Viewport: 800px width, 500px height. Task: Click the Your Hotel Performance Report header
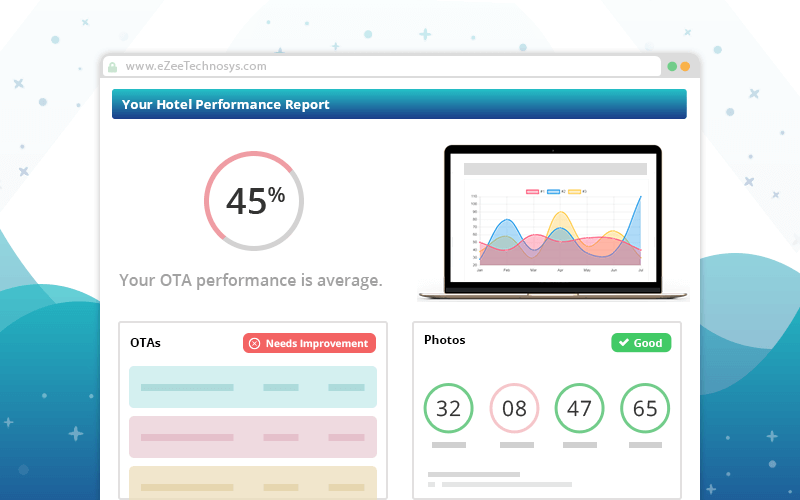tap(399, 104)
